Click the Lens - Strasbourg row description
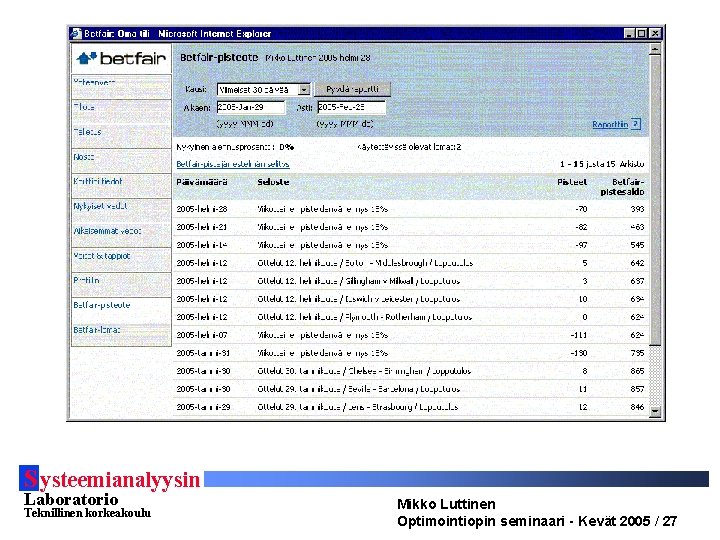The height and width of the screenshot is (540, 720). click(358, 407)
